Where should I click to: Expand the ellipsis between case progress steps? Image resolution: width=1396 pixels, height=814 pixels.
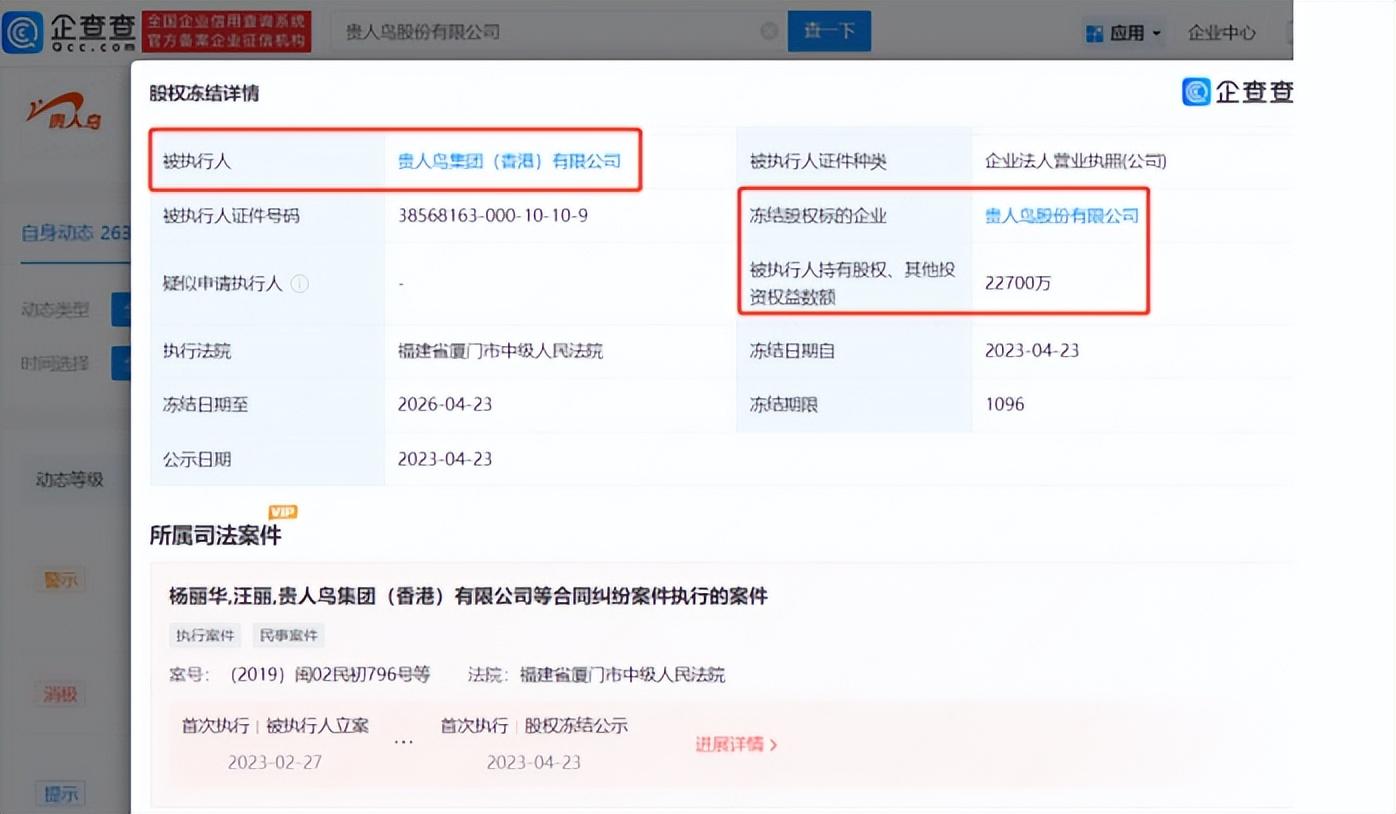[x=404, y=743]
